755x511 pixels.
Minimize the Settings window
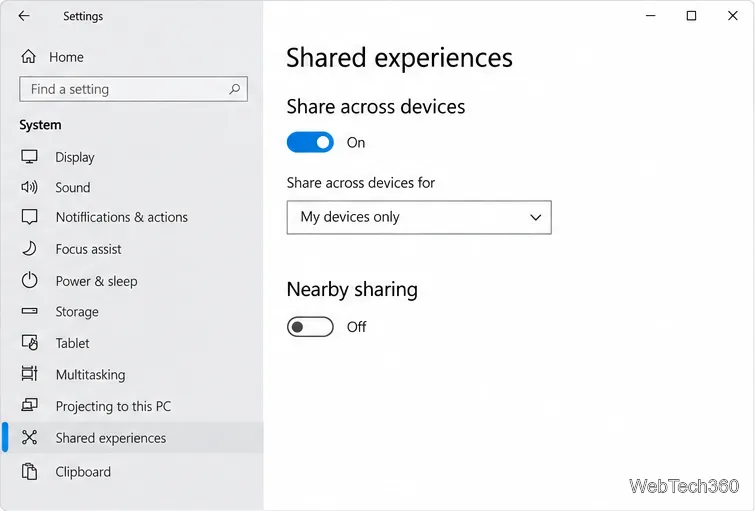[x=651, y=16]
